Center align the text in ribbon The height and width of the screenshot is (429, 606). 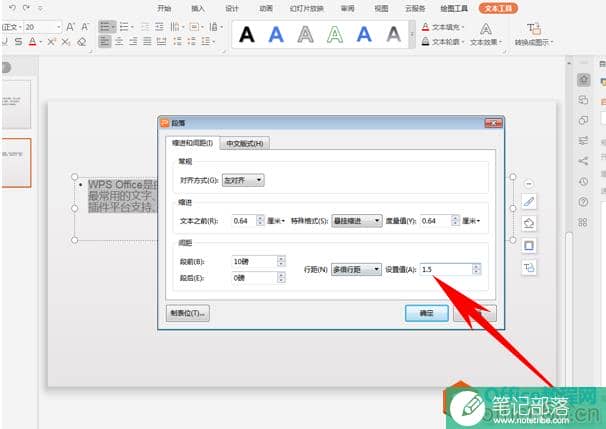[x=119, y=41]
